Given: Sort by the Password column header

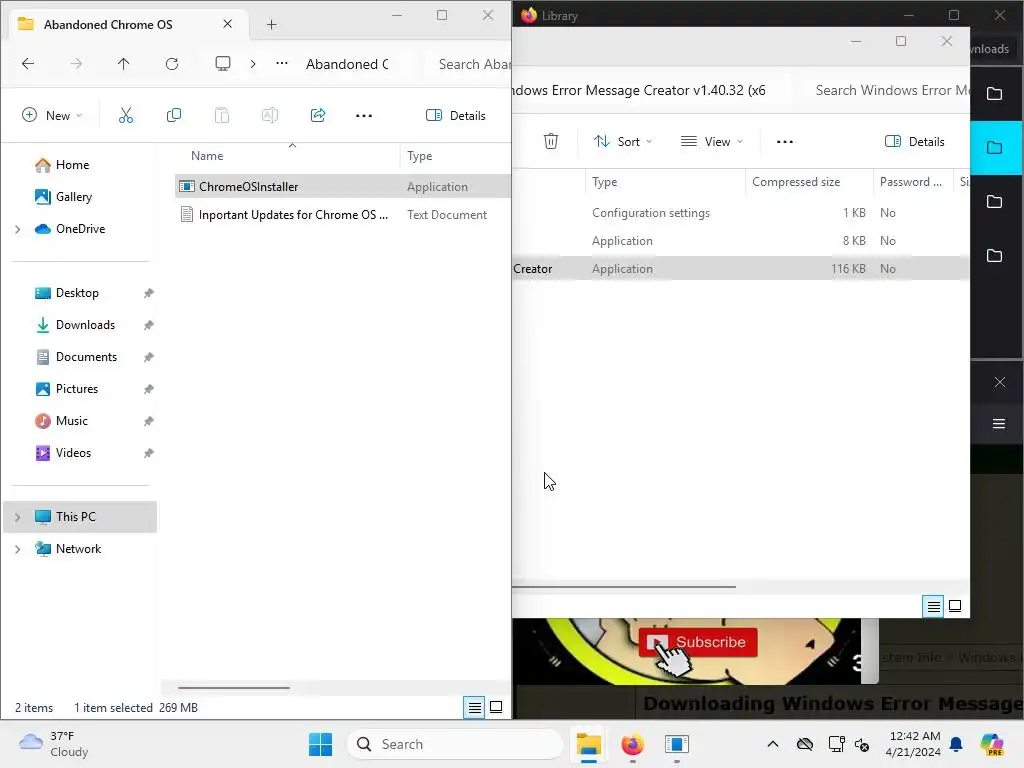Looking at the screenshot, I should point(913,182).
